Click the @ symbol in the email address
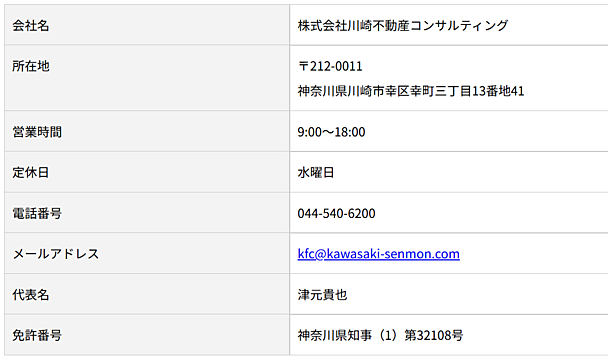 tap(319, 254)
